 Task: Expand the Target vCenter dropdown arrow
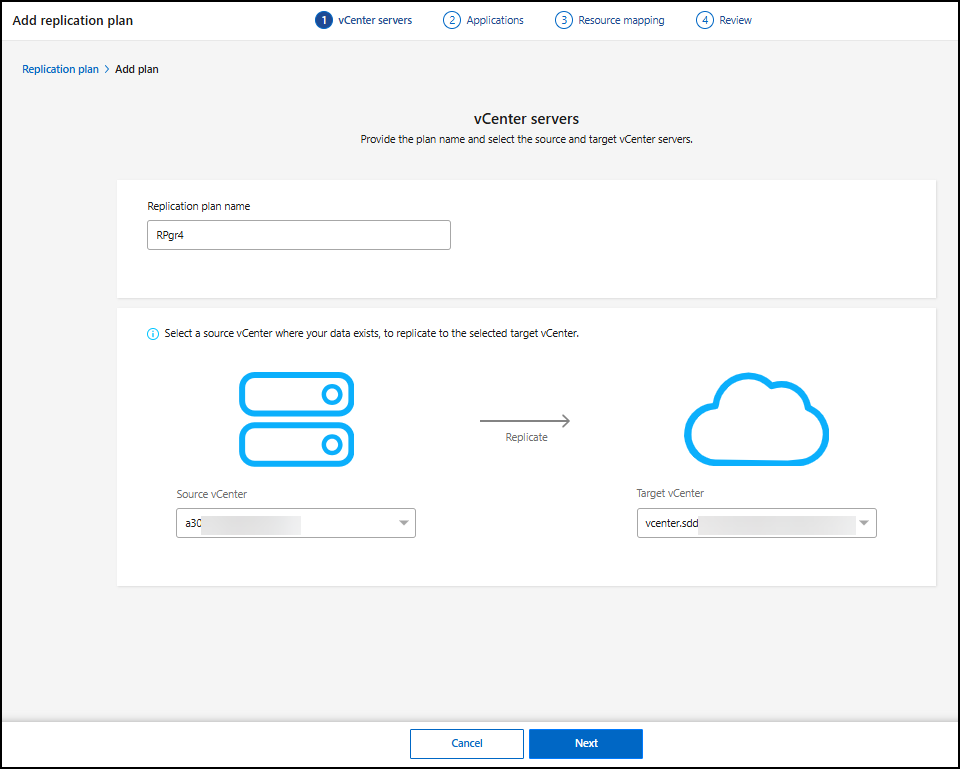pos(865,523)
